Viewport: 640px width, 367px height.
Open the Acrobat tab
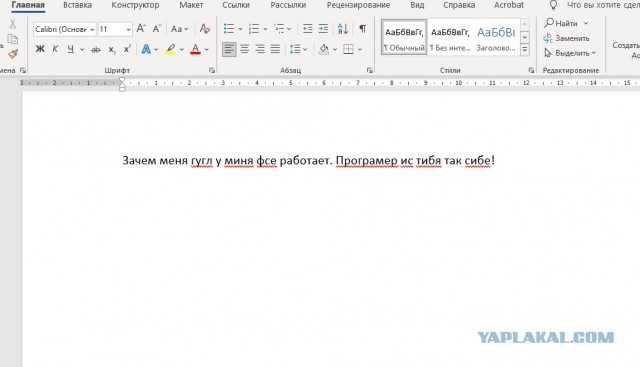click(509, 5)
